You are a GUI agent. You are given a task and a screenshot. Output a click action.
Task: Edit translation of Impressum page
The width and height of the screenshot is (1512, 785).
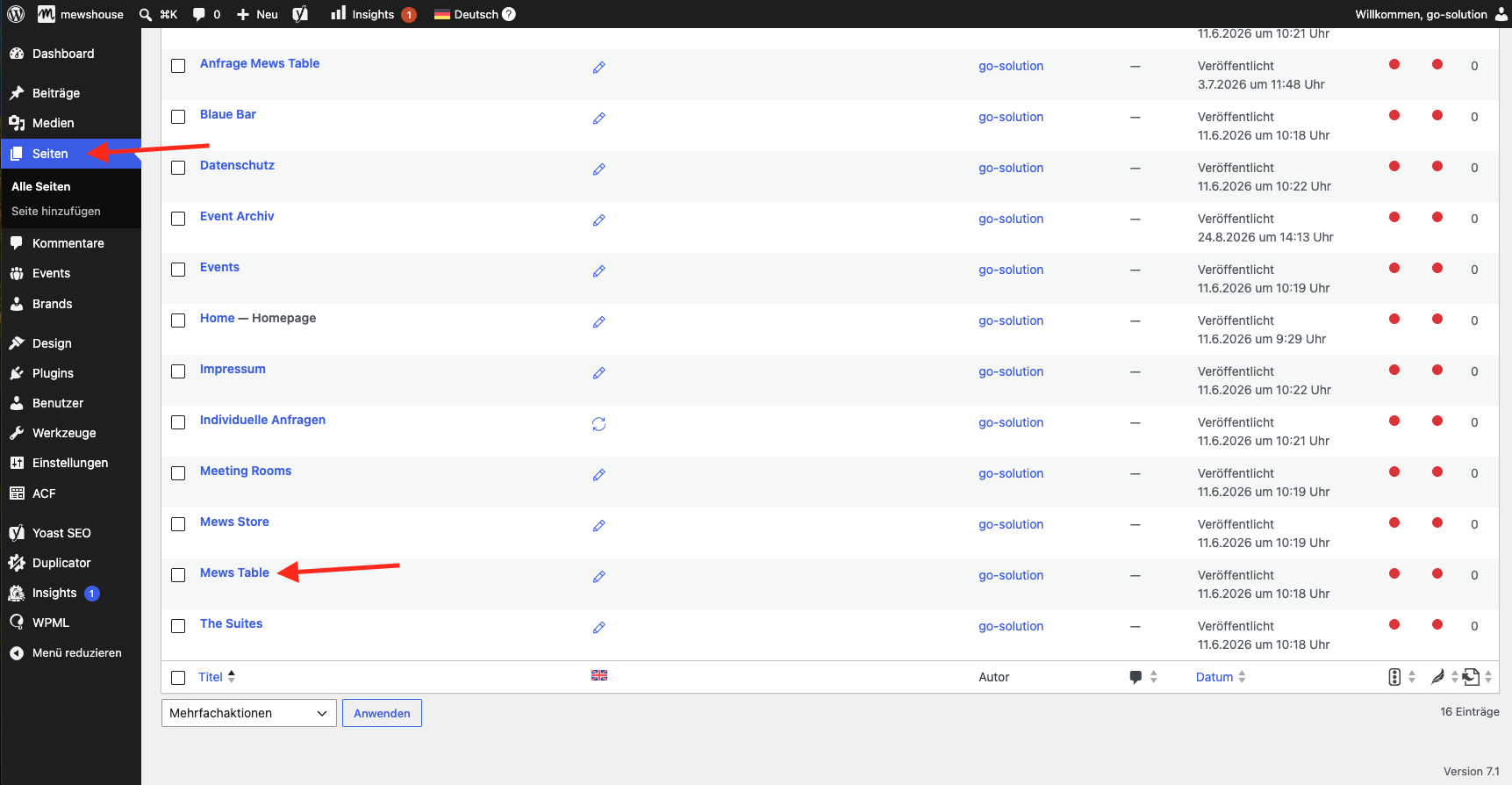(x=599, y=373)
